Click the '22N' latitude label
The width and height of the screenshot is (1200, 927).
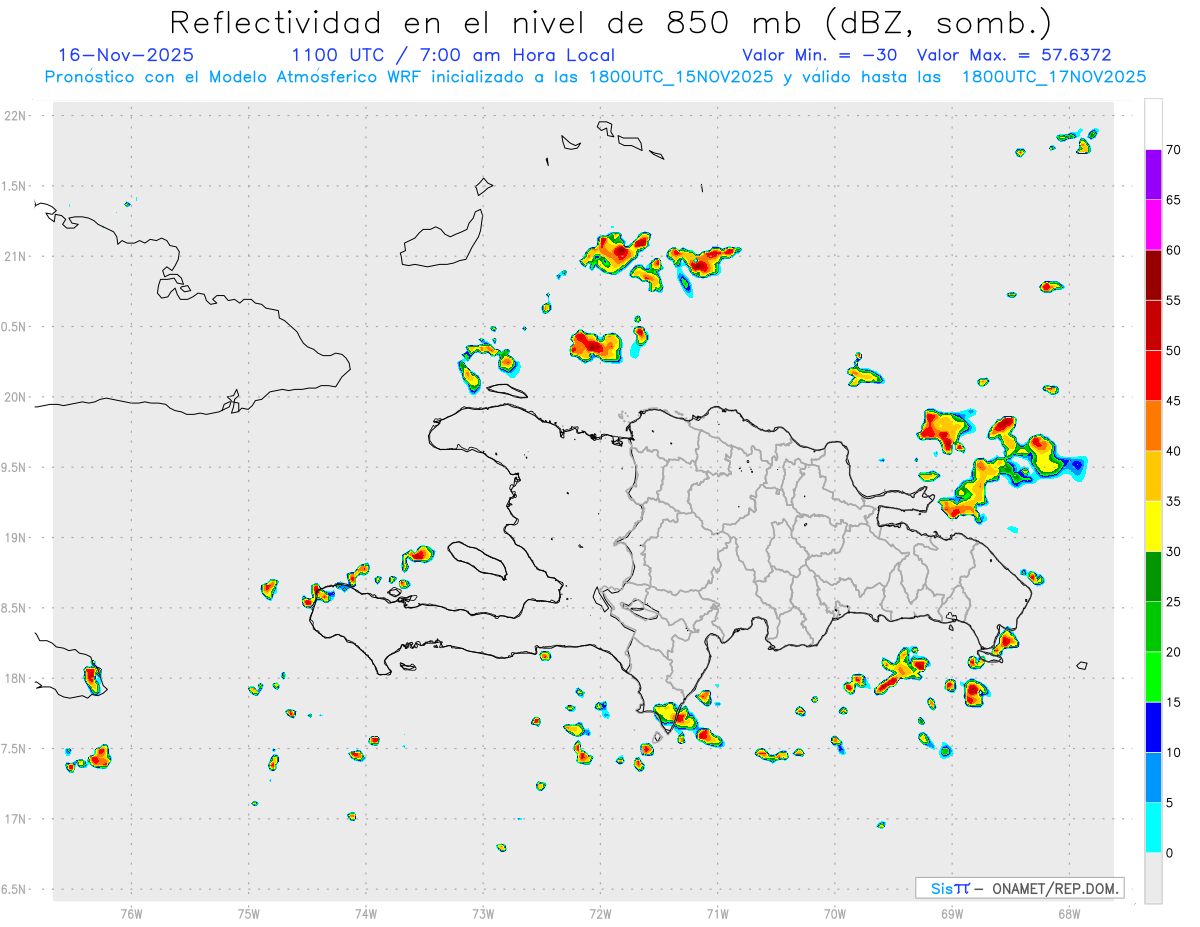15,115
